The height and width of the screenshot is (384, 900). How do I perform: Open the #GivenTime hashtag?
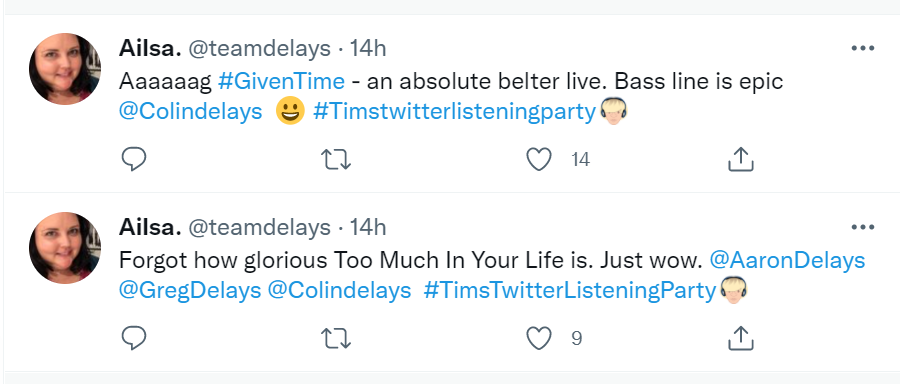[x=281, y=82]
